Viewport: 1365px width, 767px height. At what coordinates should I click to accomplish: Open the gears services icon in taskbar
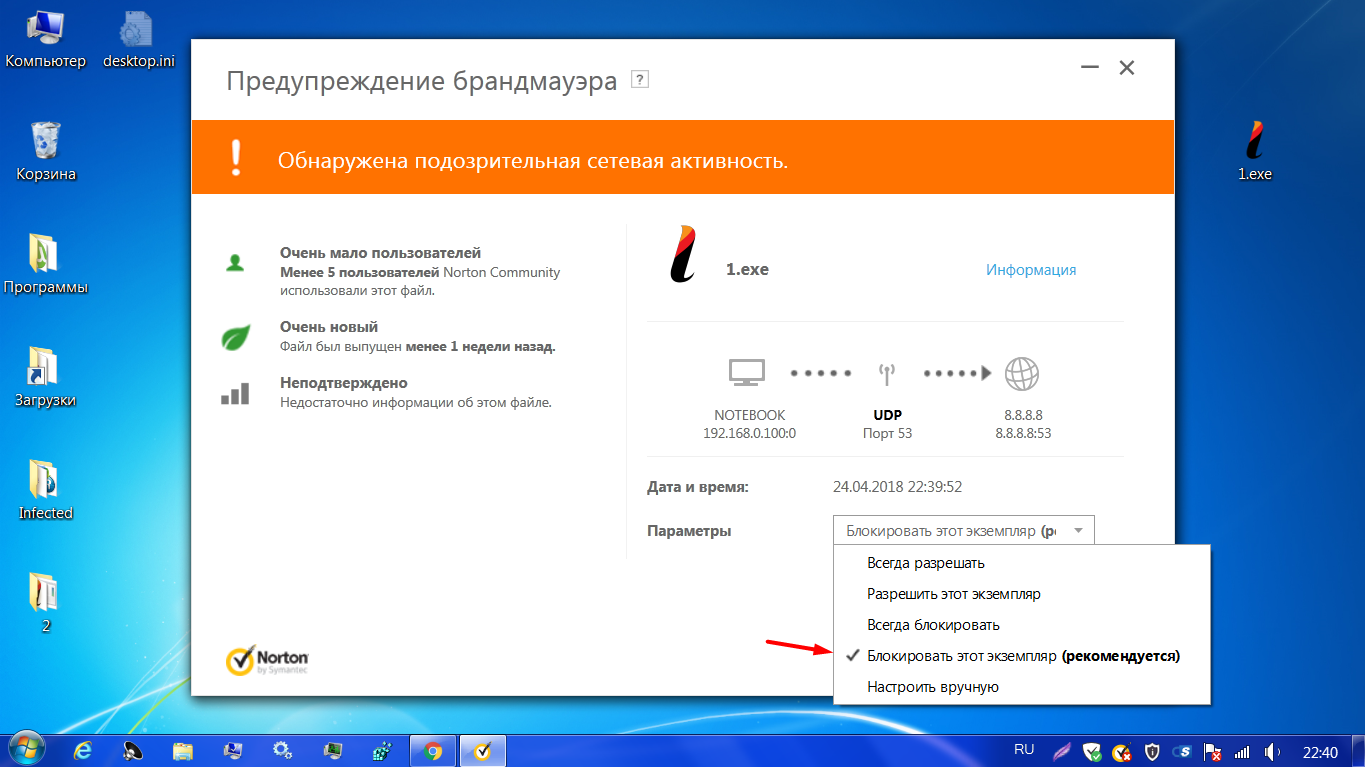[282, 751]
